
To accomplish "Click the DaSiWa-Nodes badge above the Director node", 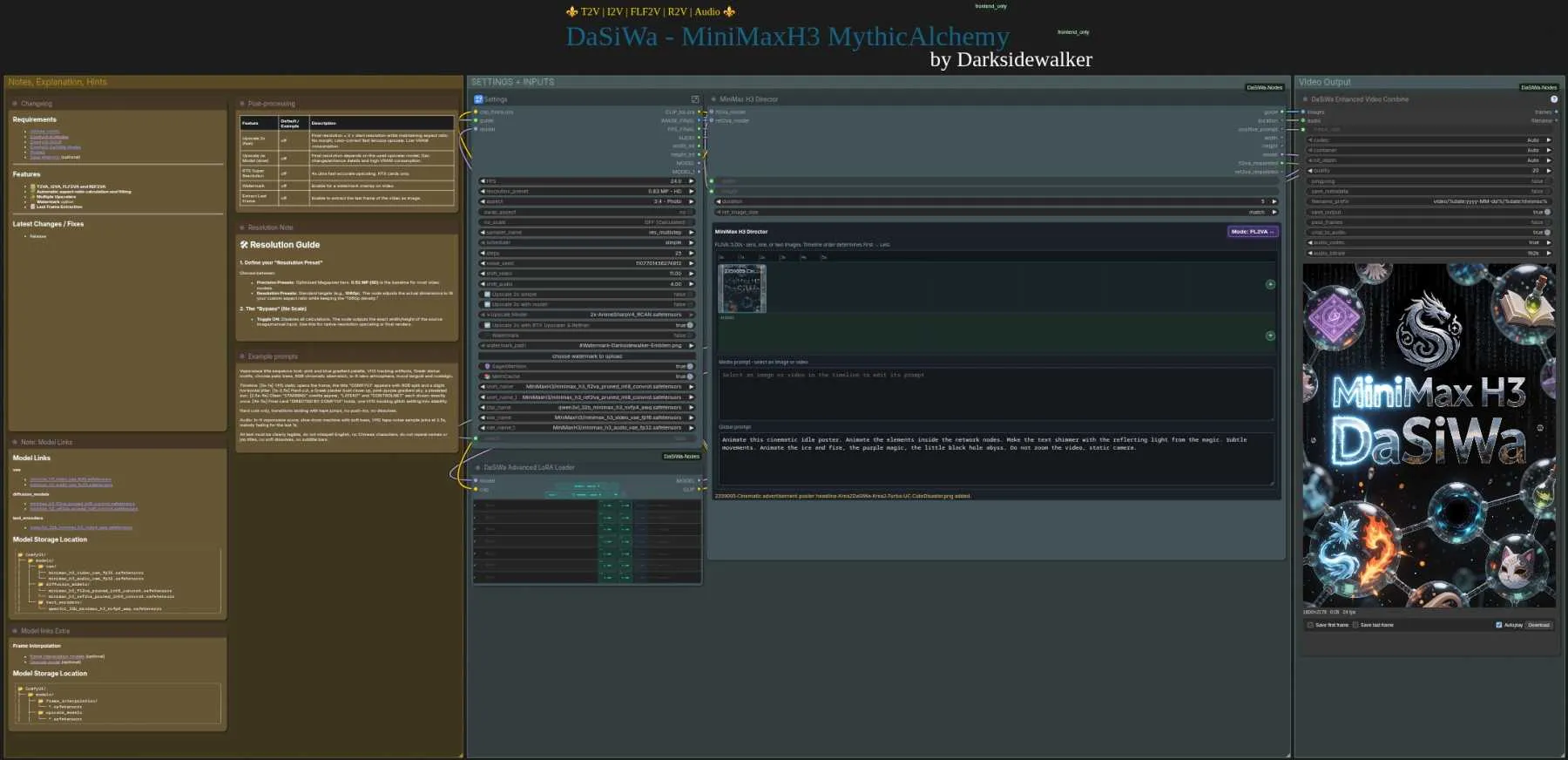I will pyautogui.click(x=1264, y=87).
